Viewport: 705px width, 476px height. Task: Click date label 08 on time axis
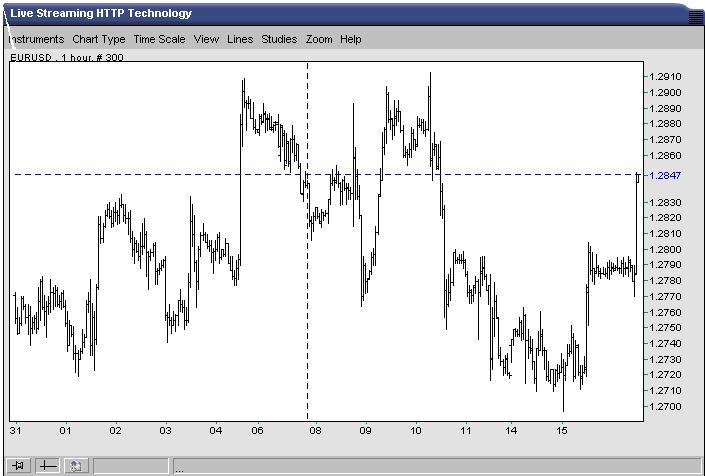tap(315, 431)
